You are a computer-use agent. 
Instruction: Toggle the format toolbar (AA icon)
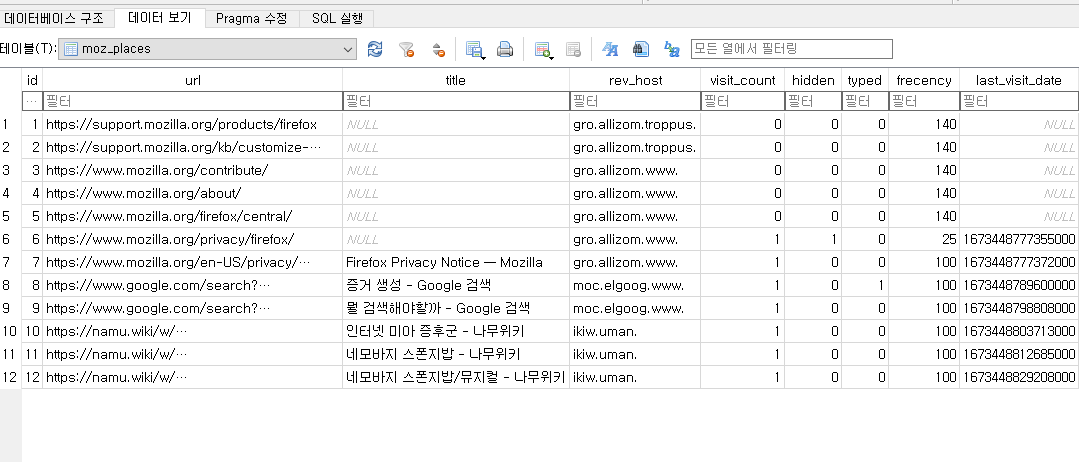coord(610,49)
